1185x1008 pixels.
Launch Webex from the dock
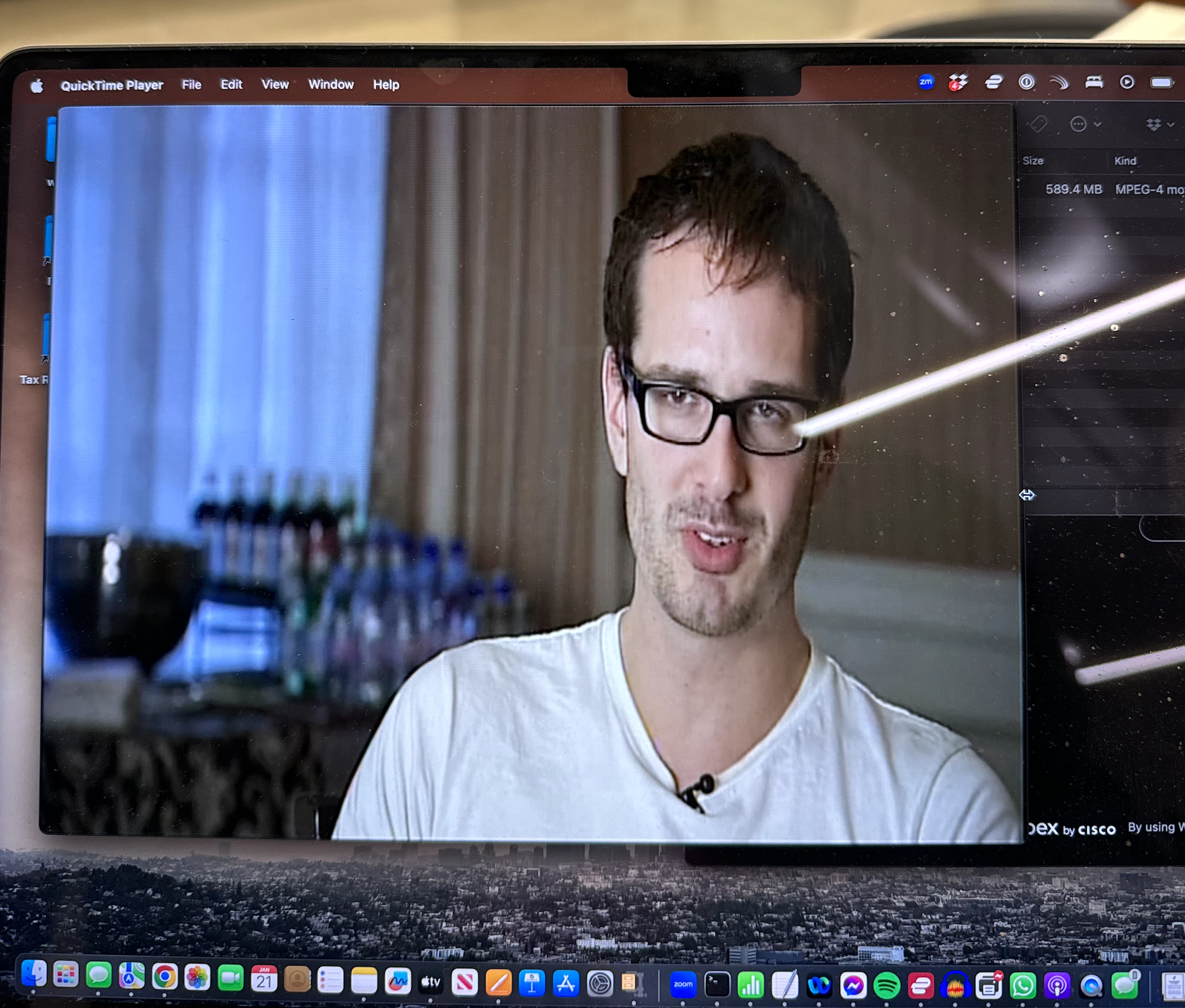pos(819,986)
